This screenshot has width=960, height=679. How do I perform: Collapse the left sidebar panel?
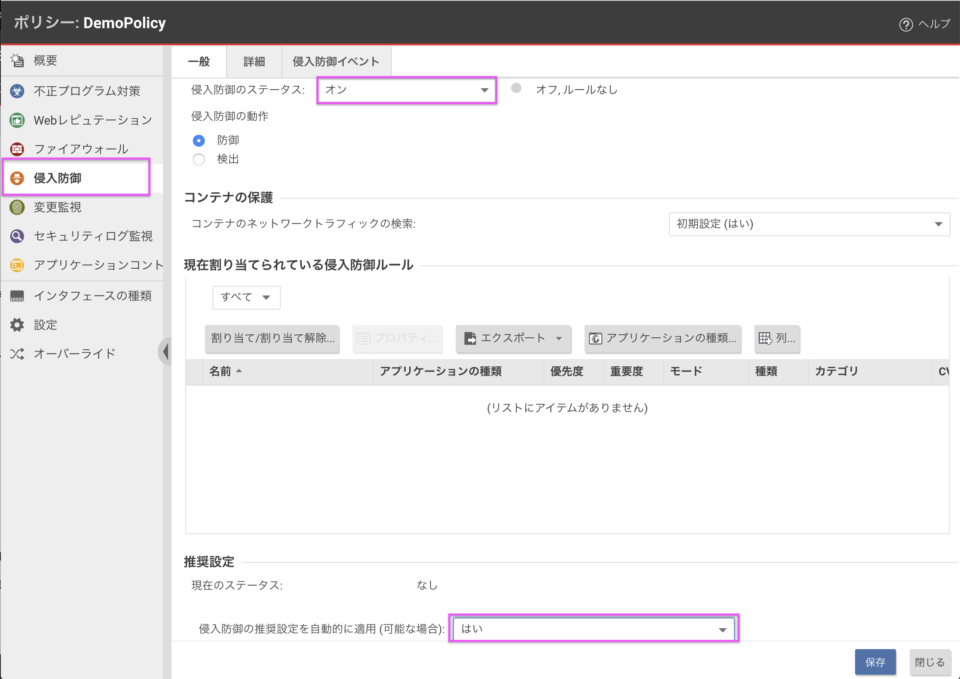tap(167, 351)
